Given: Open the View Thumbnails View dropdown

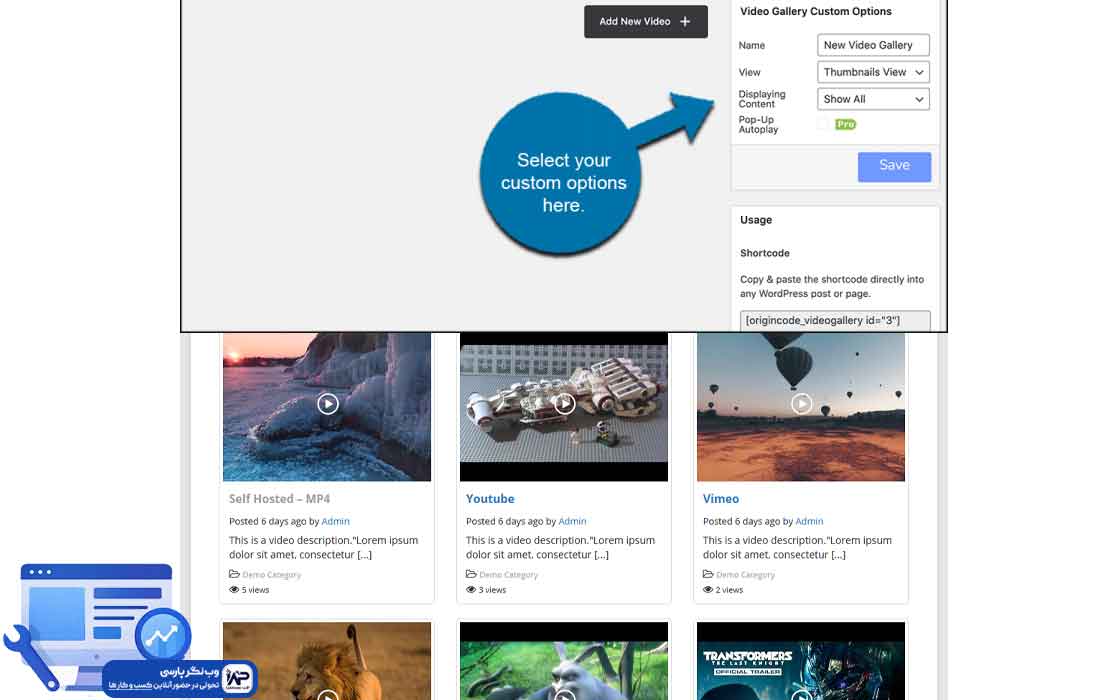Looking at the screenshot, I should (873, 72).
